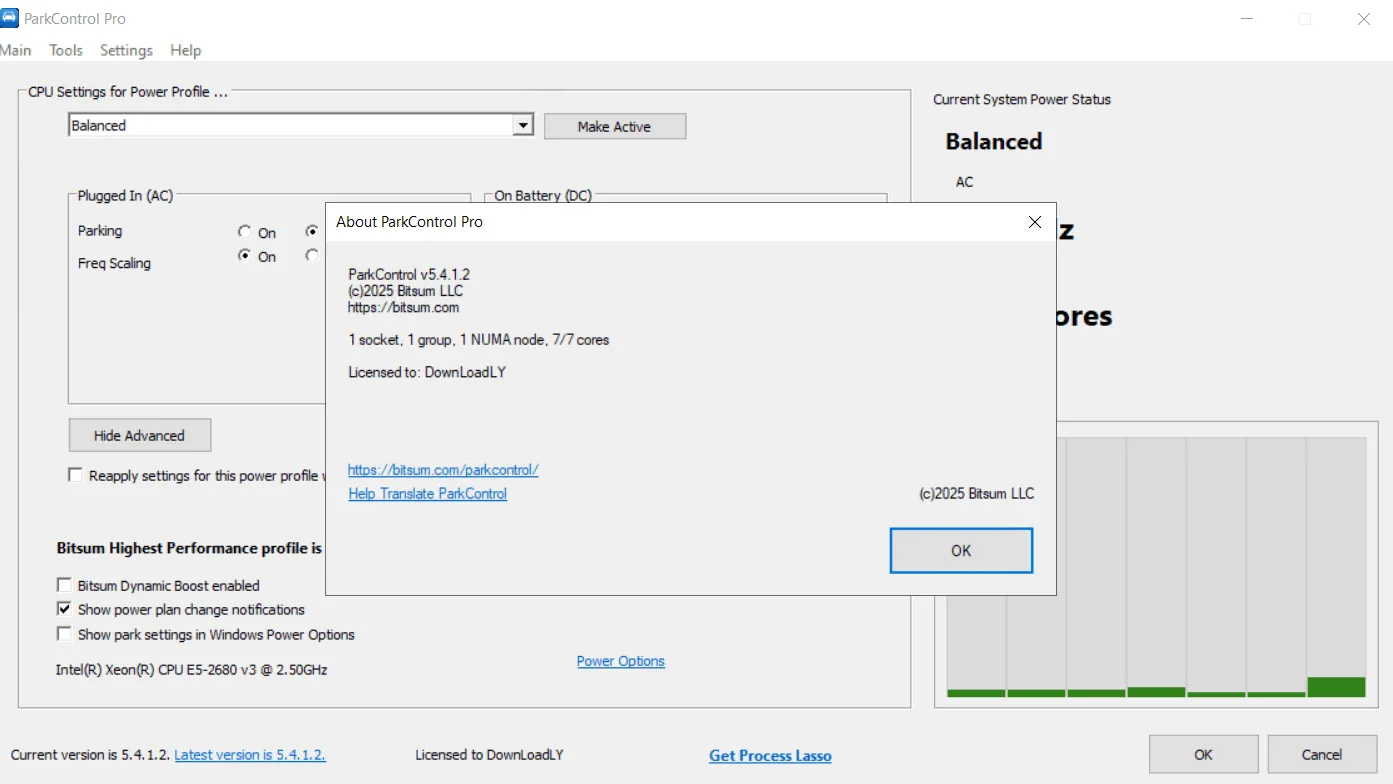Uncheck Show power plan change notifications
Image resolution: width=1393 pixels, height=784 pixels.
64,609
